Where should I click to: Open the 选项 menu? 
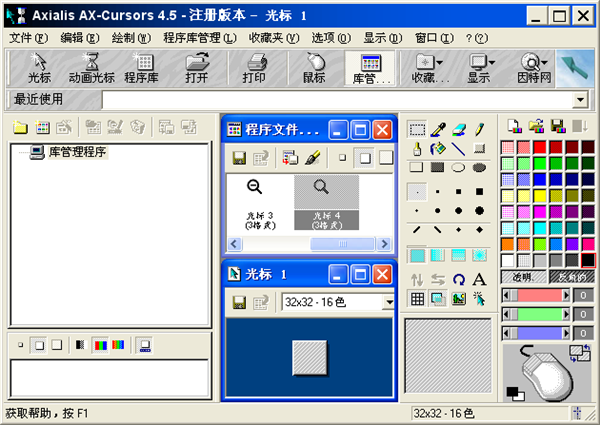[331, 38]
